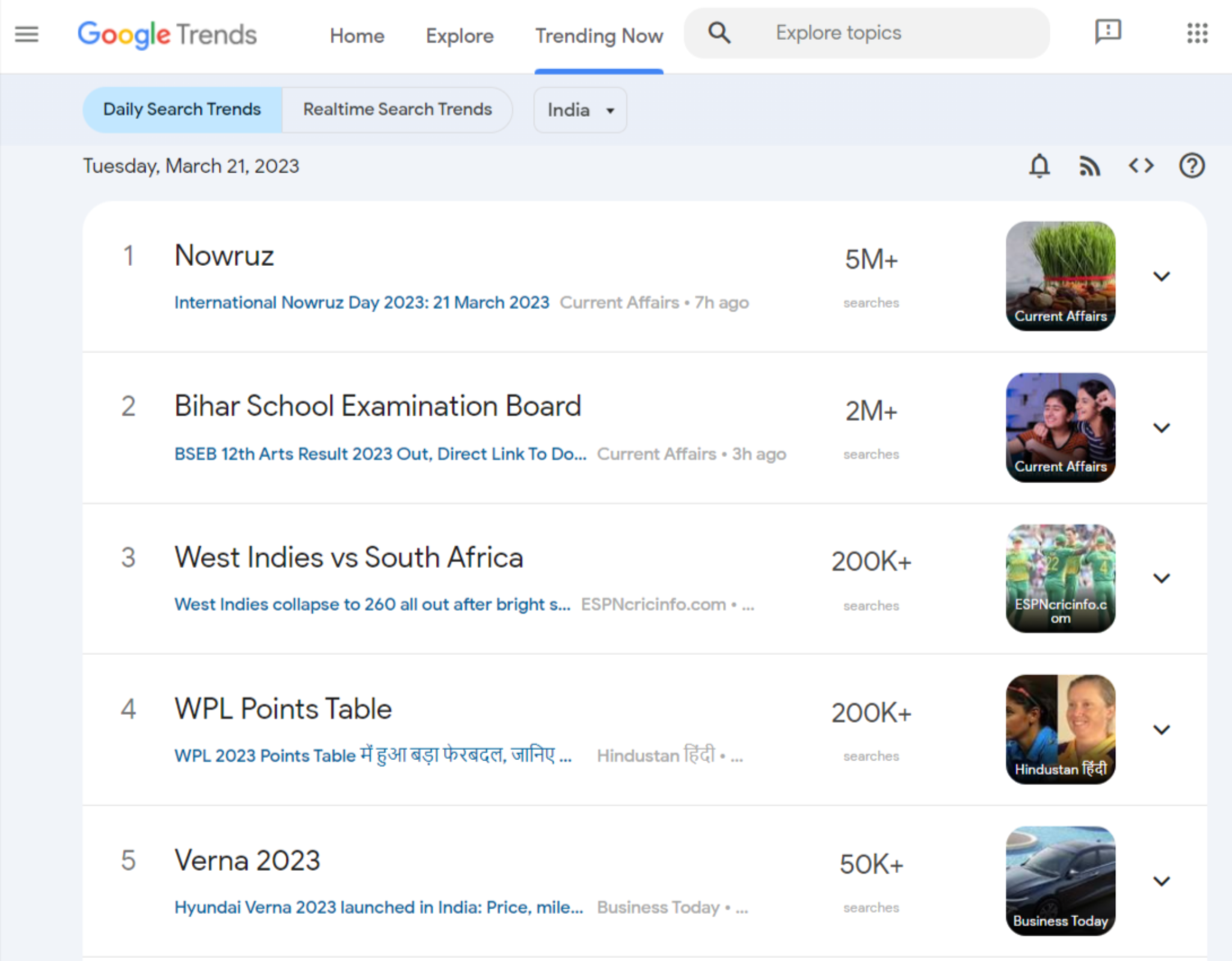The height and width of the screenshot is (961, 1232).
Task: Click the bell subscription icon
Action: point(1039,165)
